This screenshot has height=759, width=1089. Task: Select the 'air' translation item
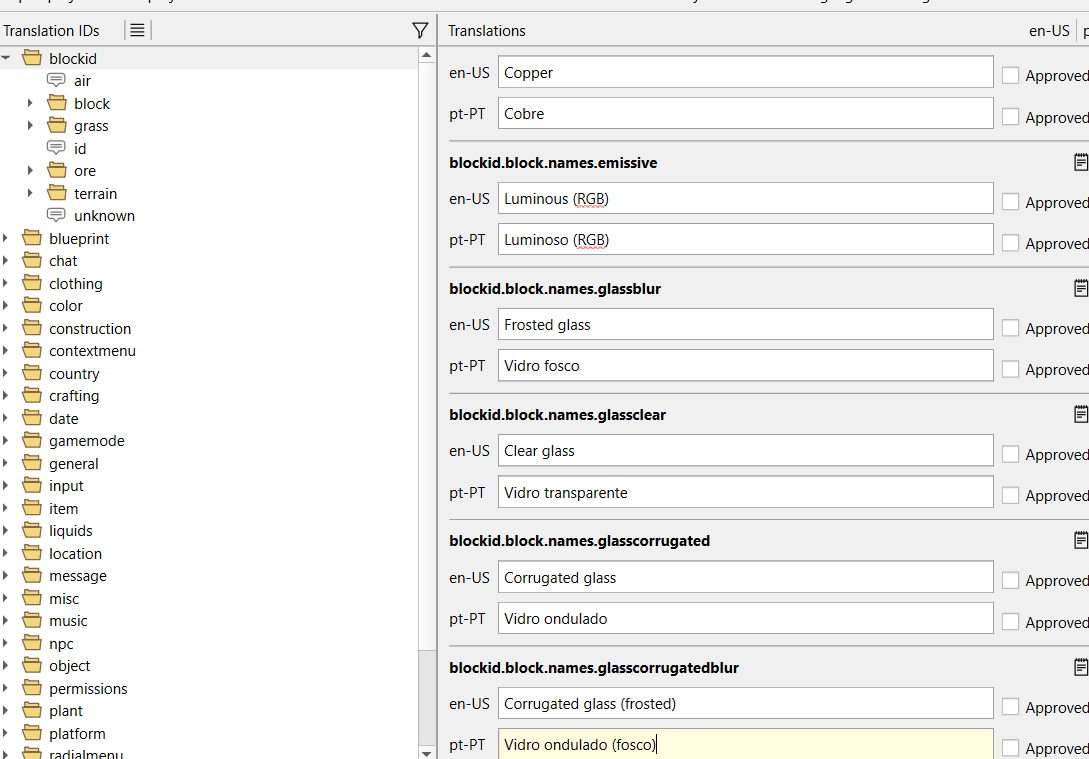pos(82,81)
